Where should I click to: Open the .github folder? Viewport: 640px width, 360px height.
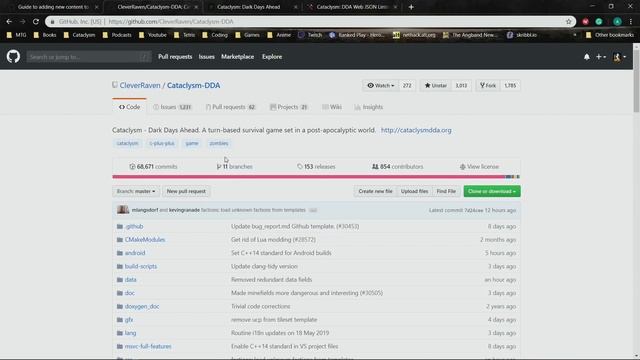click(134, 226)
